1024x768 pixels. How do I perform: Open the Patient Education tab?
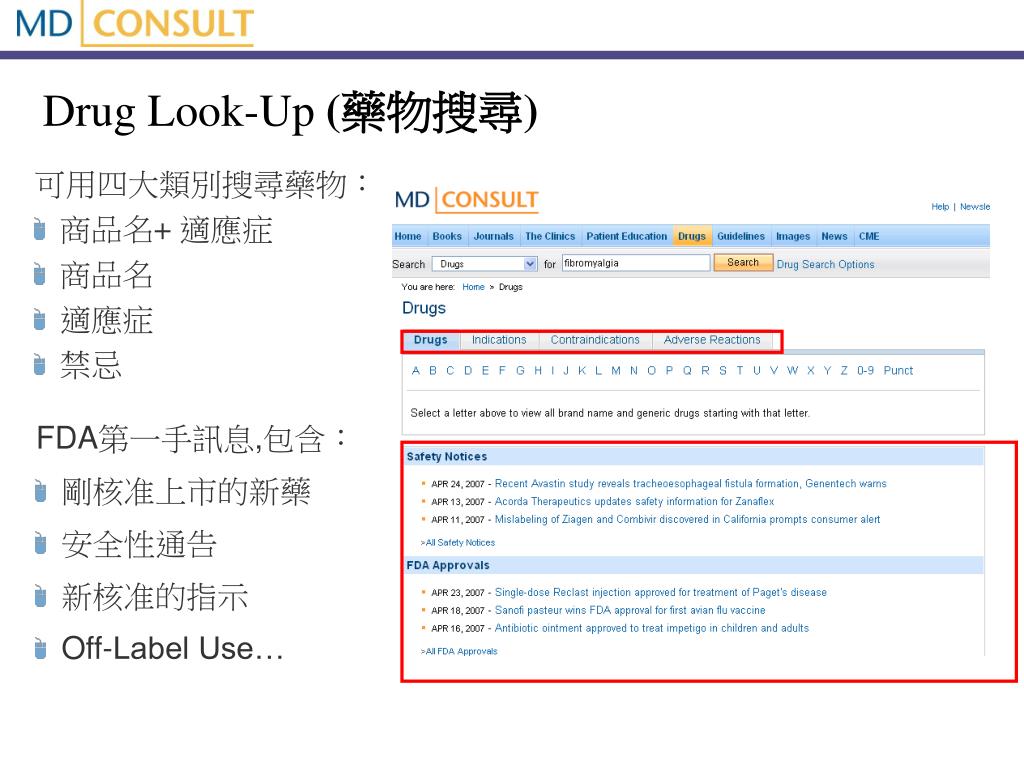(x=626, y=236)
